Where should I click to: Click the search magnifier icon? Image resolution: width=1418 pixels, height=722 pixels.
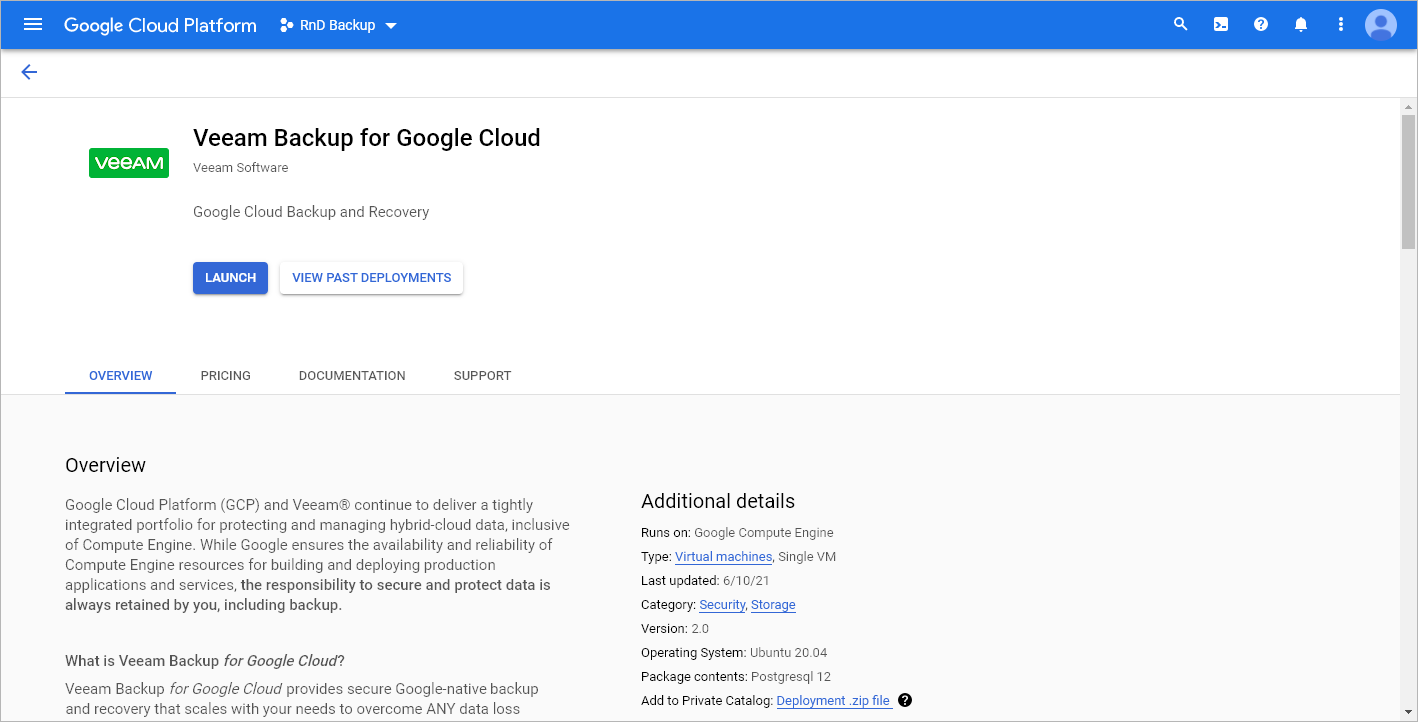(1181, 25)
